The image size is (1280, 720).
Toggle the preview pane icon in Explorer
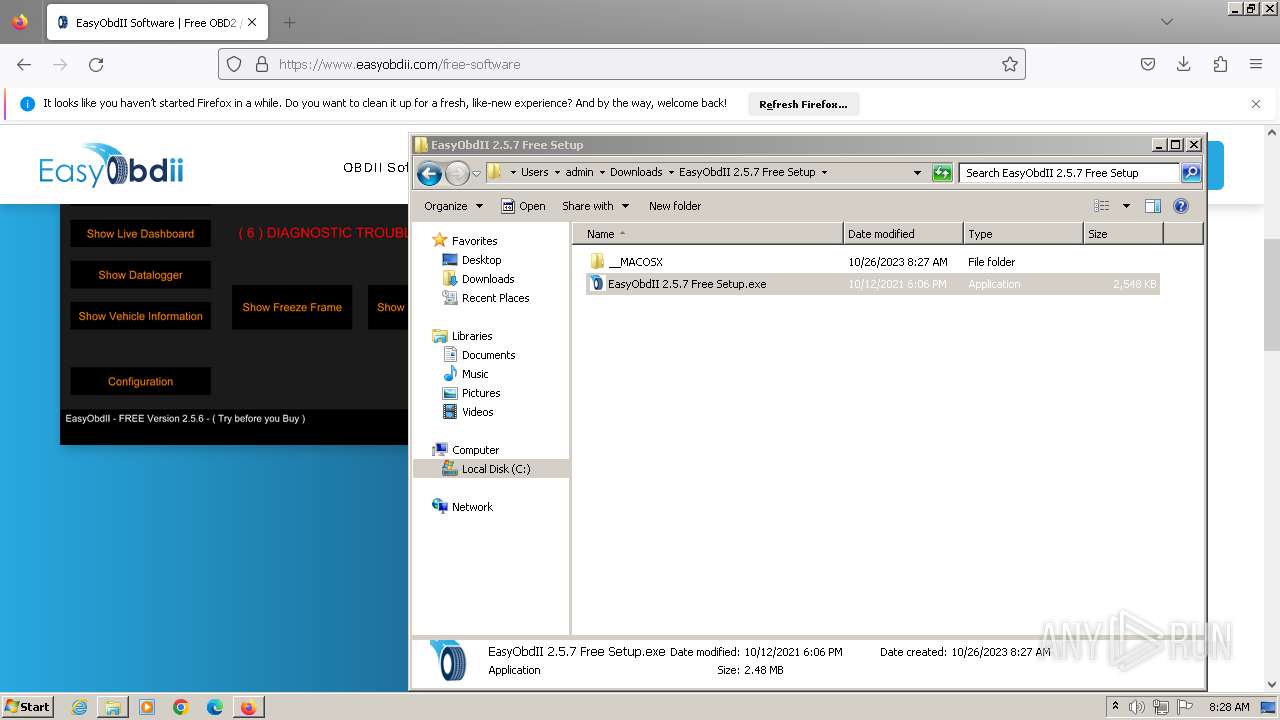coord(1153,206)
